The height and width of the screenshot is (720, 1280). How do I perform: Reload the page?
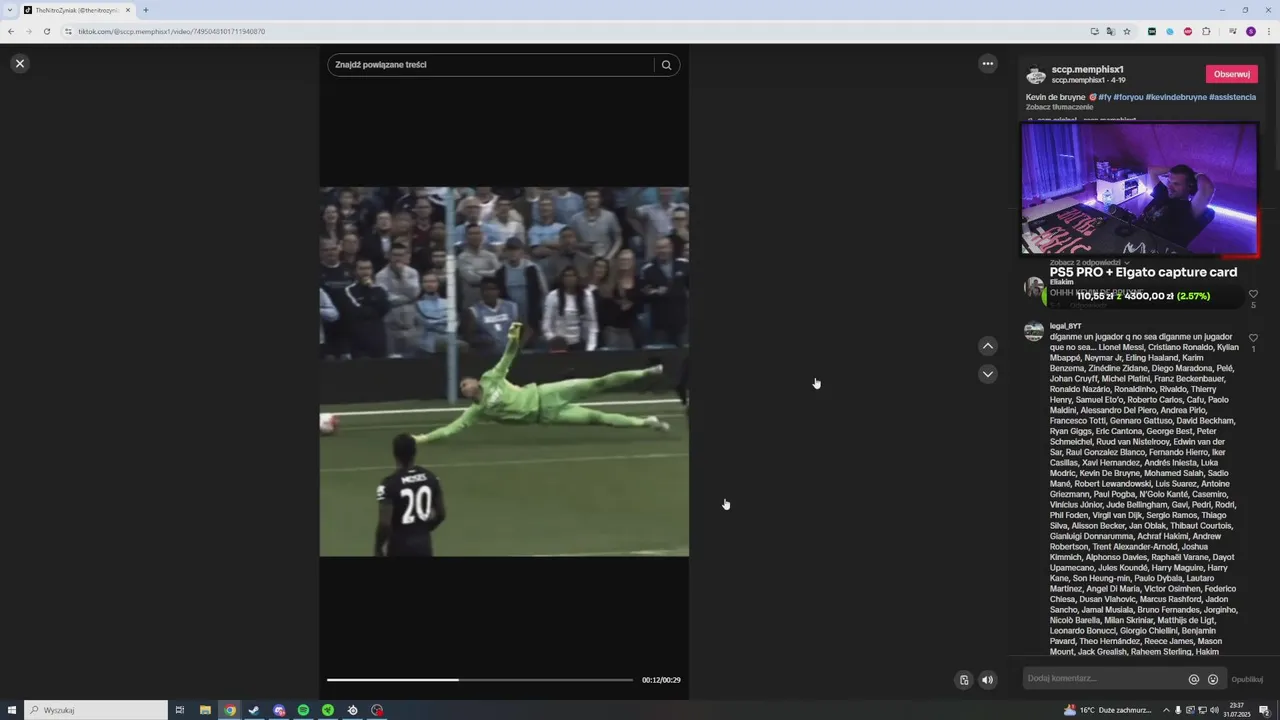coord(47,31)
